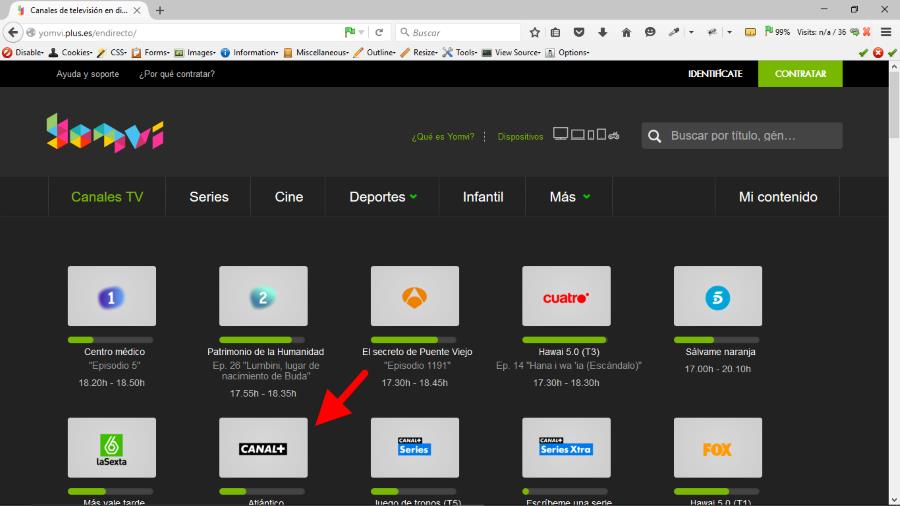This screenshot has height=506, width=900.
Task: Open the laSexta channel tile
Action: (112, 447)
